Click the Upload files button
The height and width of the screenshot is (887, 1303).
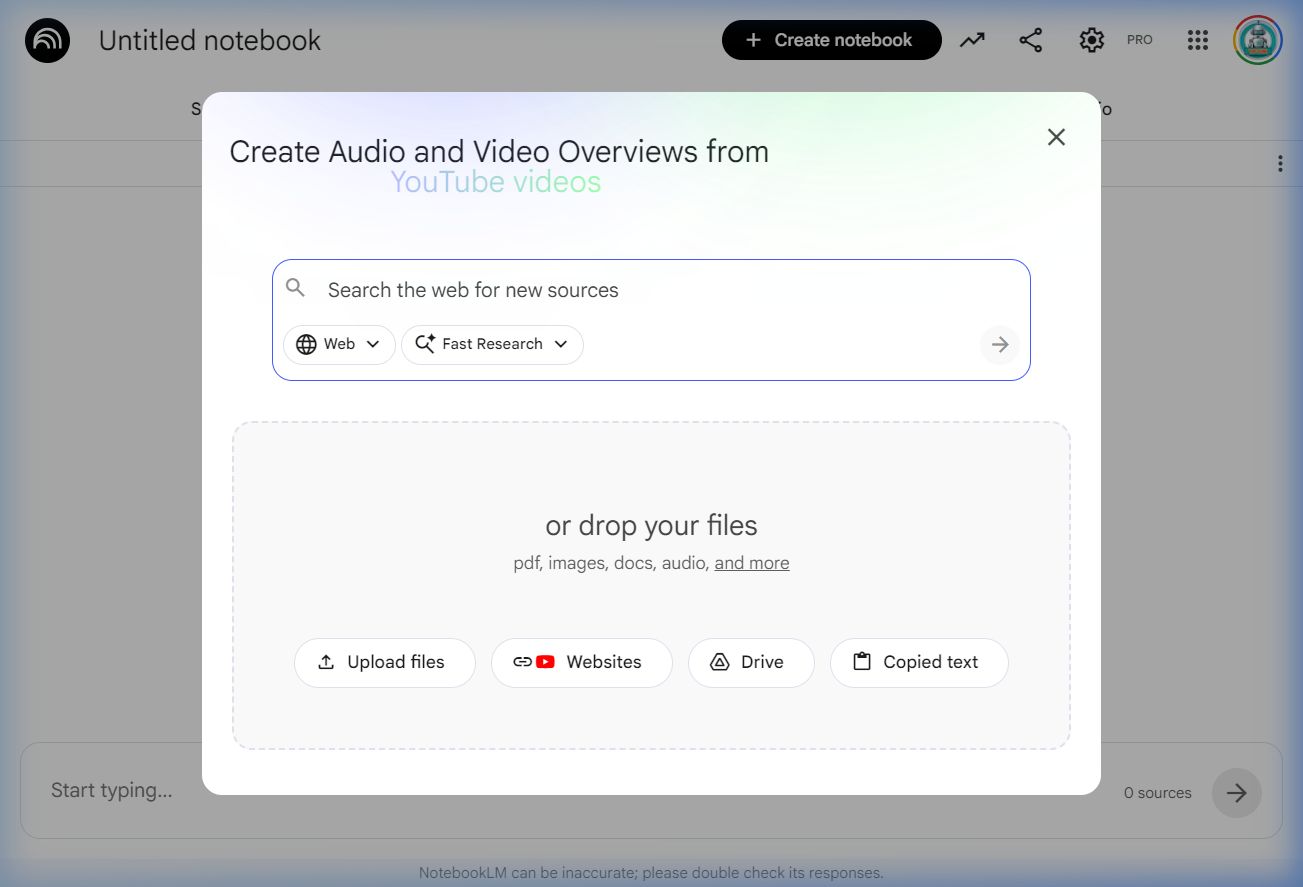click(x=384, y=662)
